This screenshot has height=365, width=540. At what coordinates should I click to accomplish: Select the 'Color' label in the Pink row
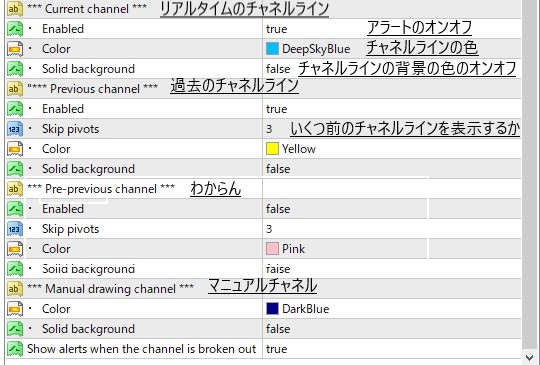coord(56,249)
